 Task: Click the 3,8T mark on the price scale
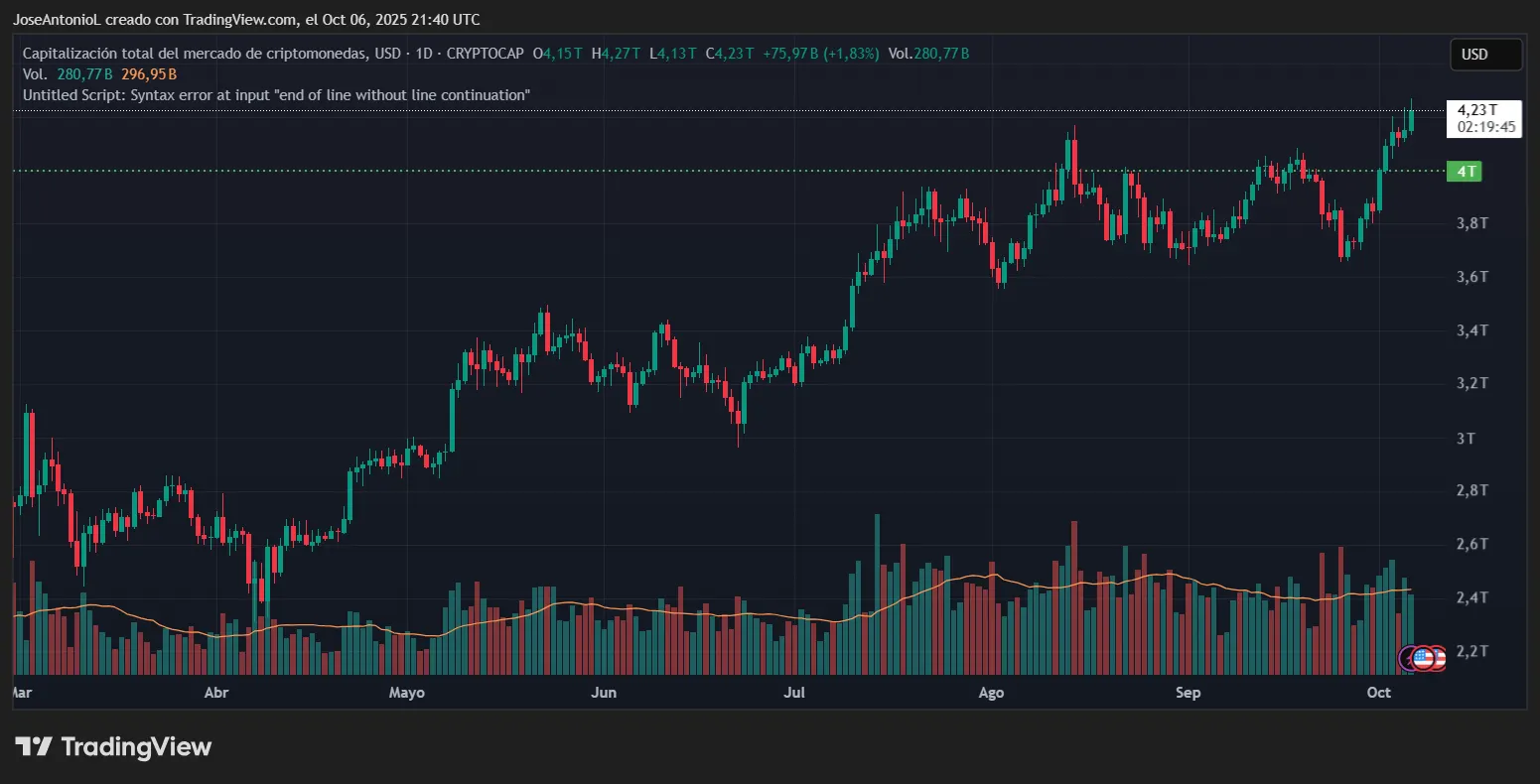(1470, 223)
